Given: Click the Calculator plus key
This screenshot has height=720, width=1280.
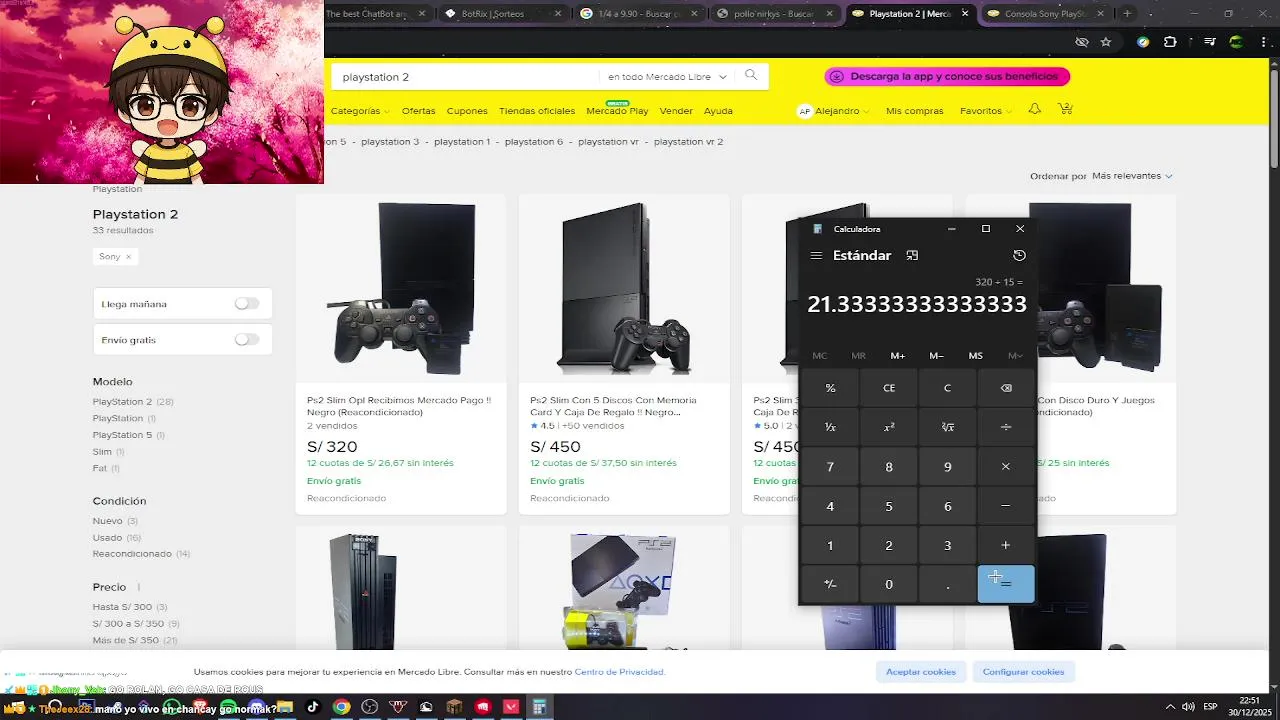Looking at the screenshot, I should coord(1006,545).
